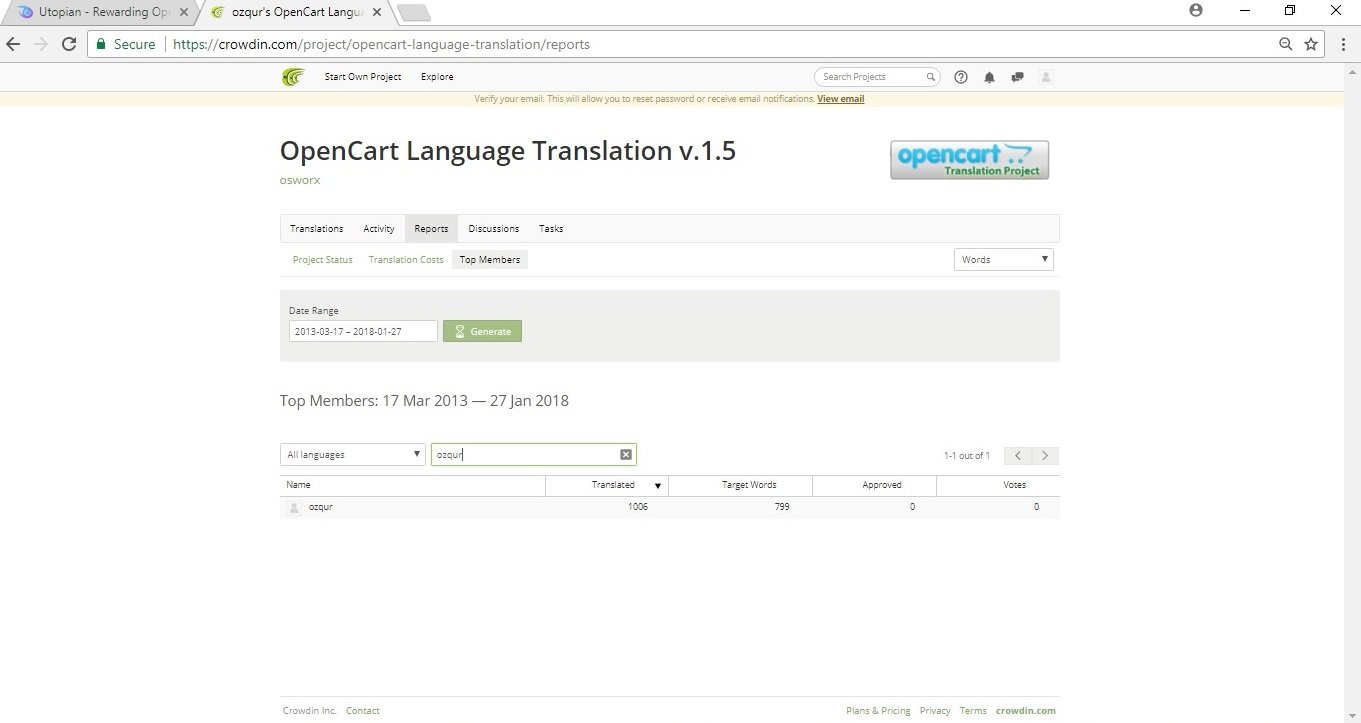
Task: Click the Crowdin logo icon
Action: pos(292,77)
